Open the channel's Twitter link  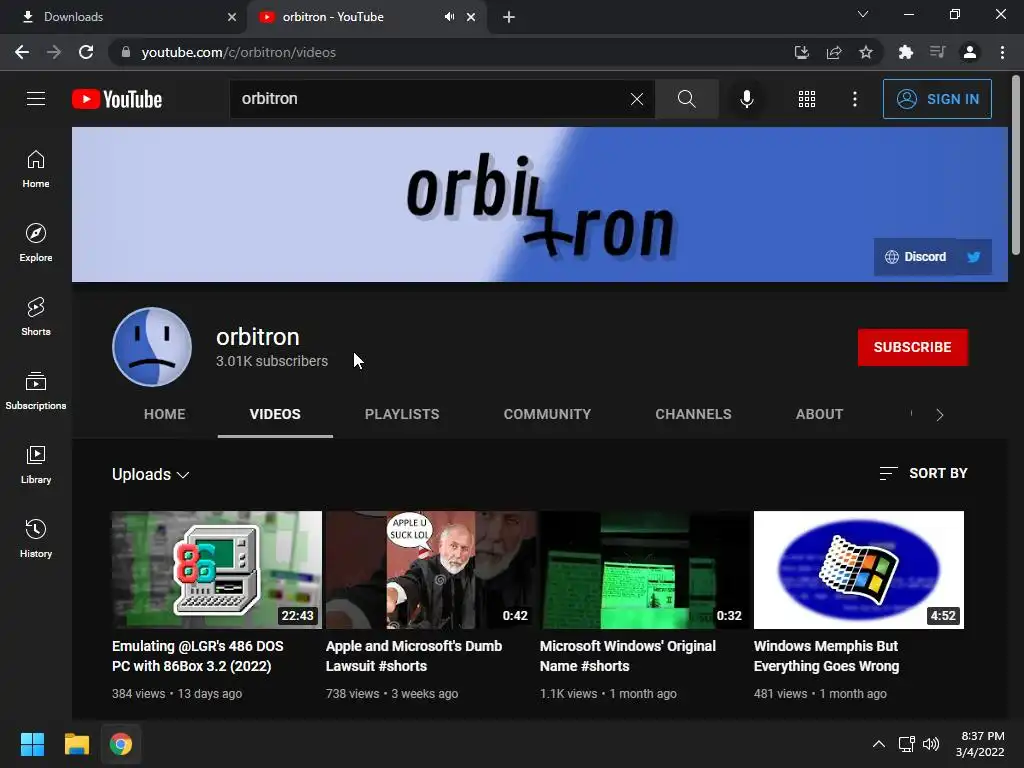click(974, 257)
